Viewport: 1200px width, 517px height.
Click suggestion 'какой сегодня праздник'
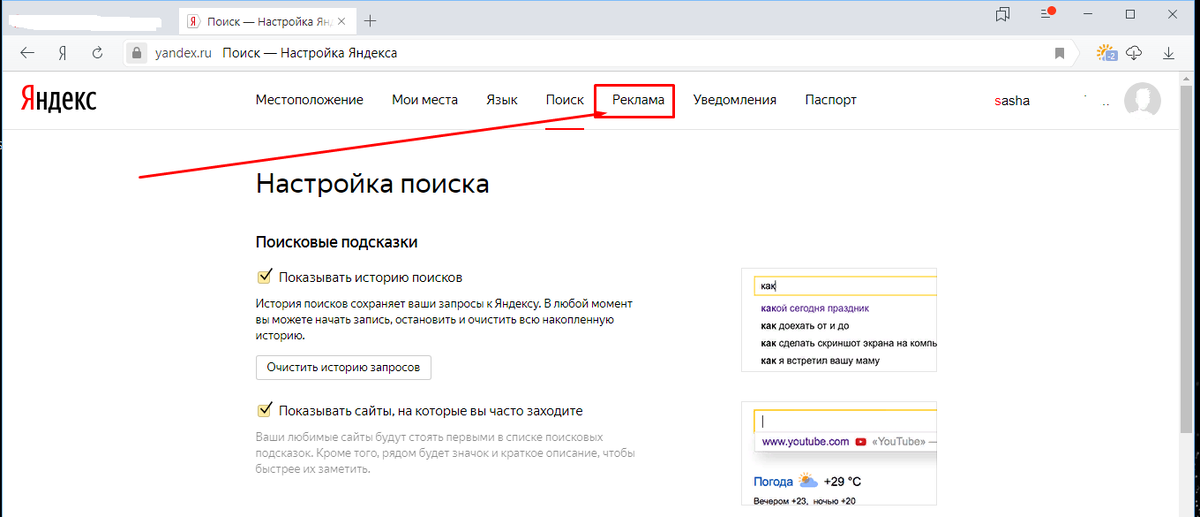[815, 308]
